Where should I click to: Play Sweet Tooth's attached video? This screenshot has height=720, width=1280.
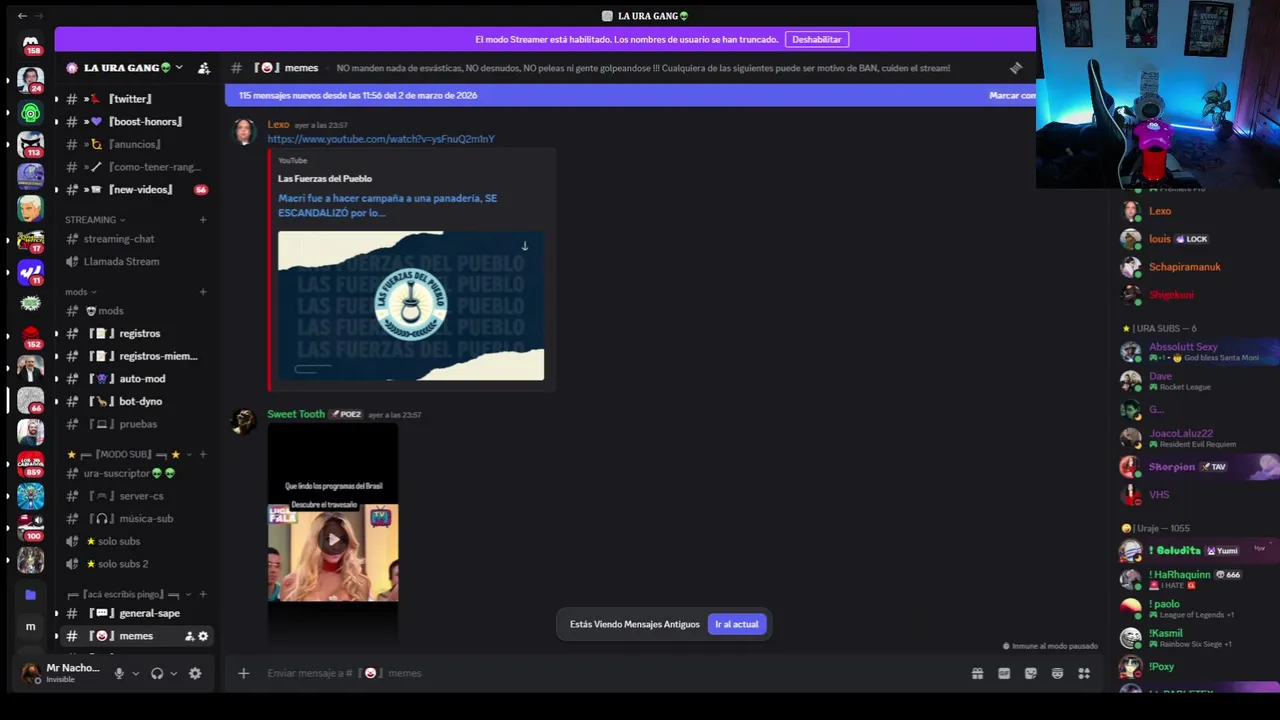(333, 540)
